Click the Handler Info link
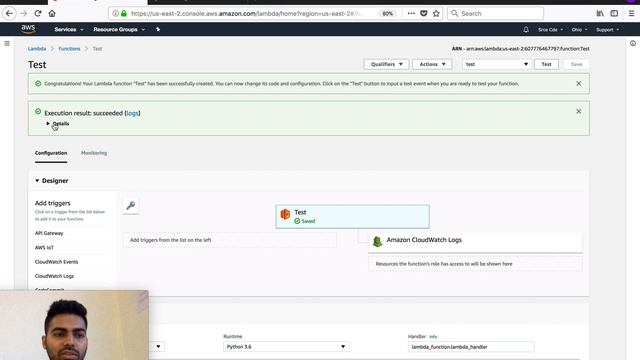This screenshot has height=360, width=640. [433, 337]
